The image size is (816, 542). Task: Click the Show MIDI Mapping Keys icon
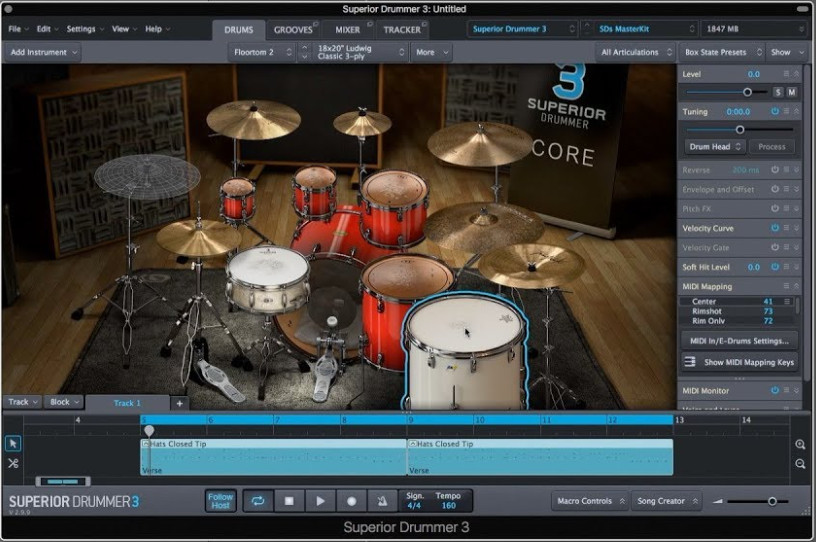[x=690, y=362]
